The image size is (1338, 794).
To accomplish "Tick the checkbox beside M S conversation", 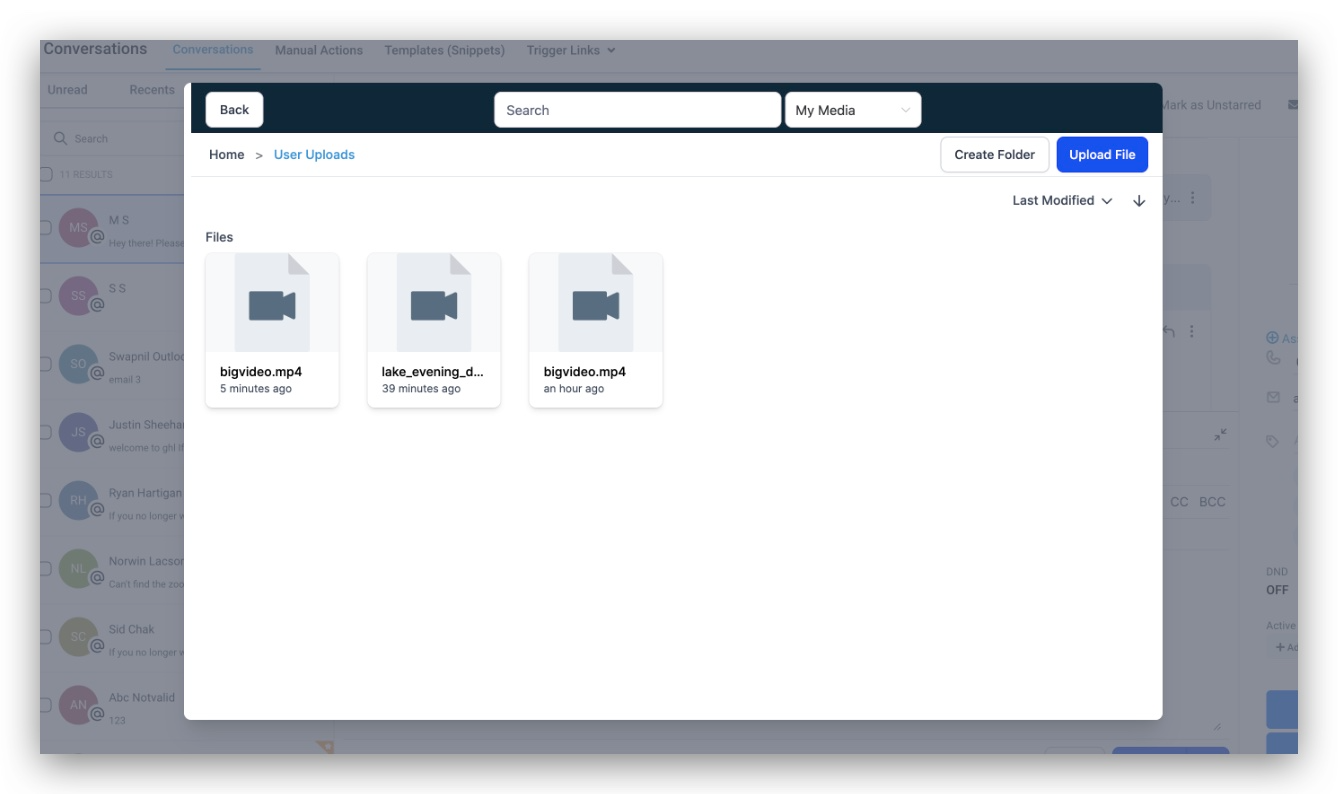I will click(45, 228).
